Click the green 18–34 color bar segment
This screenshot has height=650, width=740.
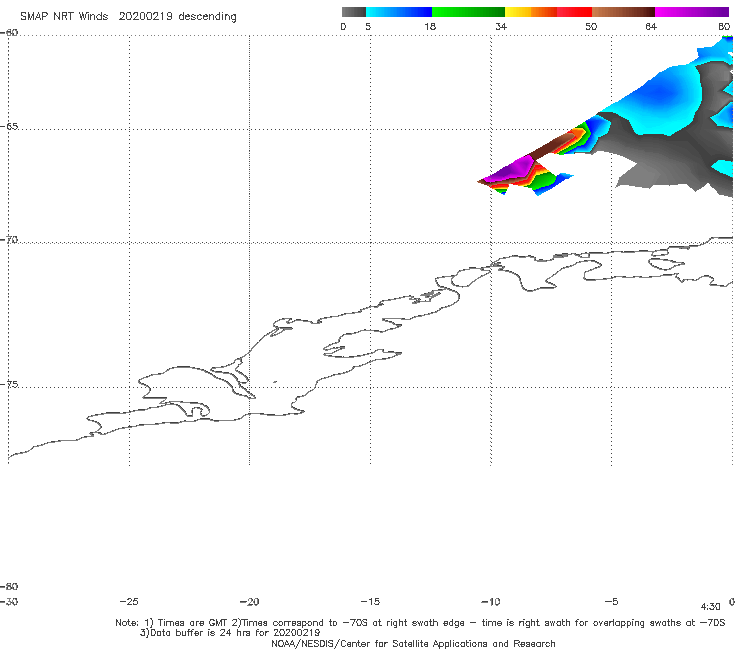point(468,12)
